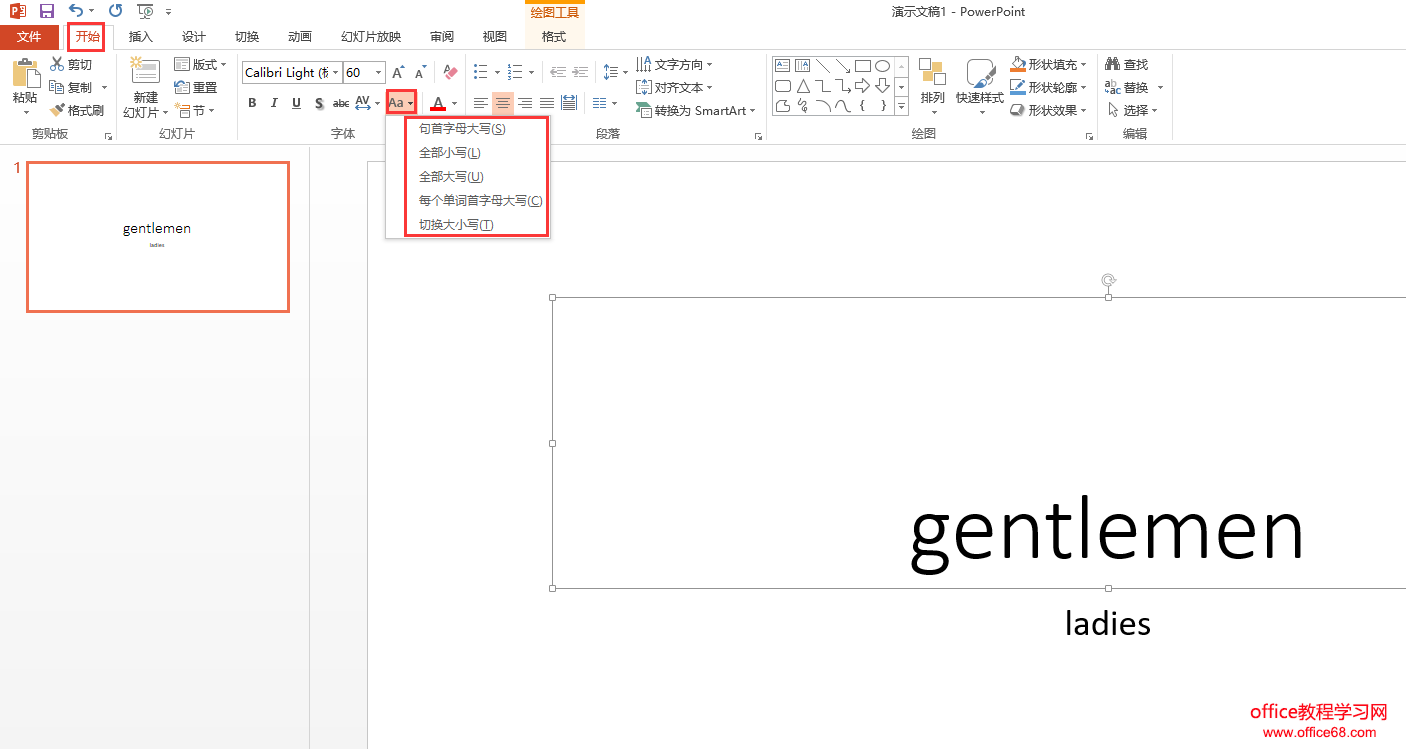Toggle bold formatting
Image resolution: width=1406 pixels, height=749 pixels.
pyautogui.click(x=252, y=103)
